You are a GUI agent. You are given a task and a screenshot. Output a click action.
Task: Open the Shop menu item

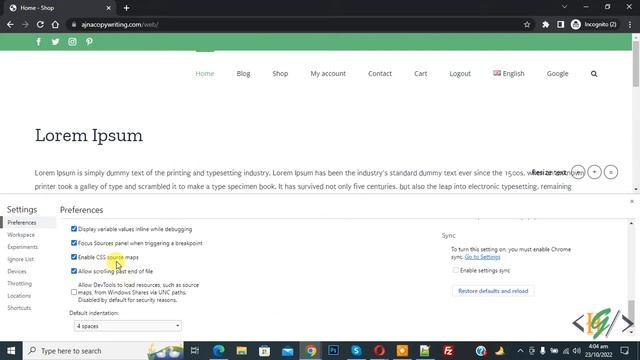(x=280, y=73)
